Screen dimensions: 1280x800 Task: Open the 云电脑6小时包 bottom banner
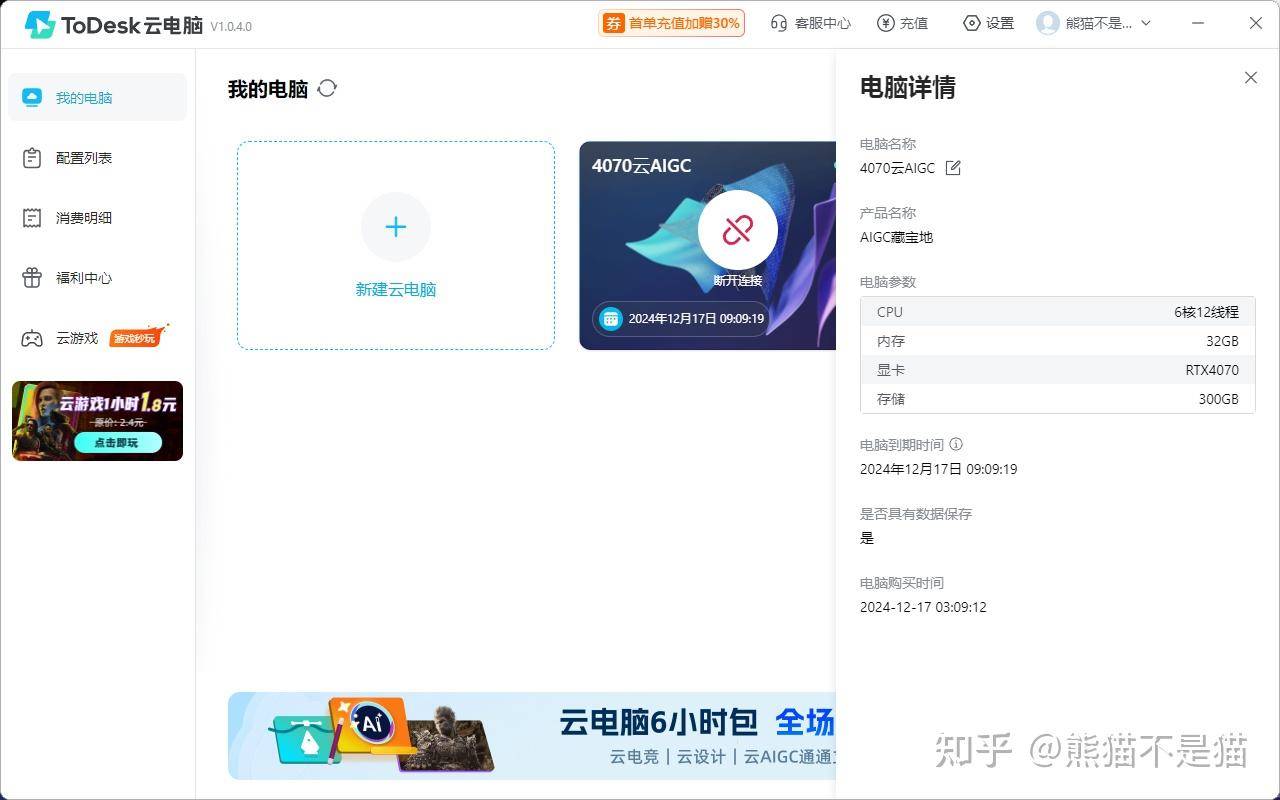point(532,736)
